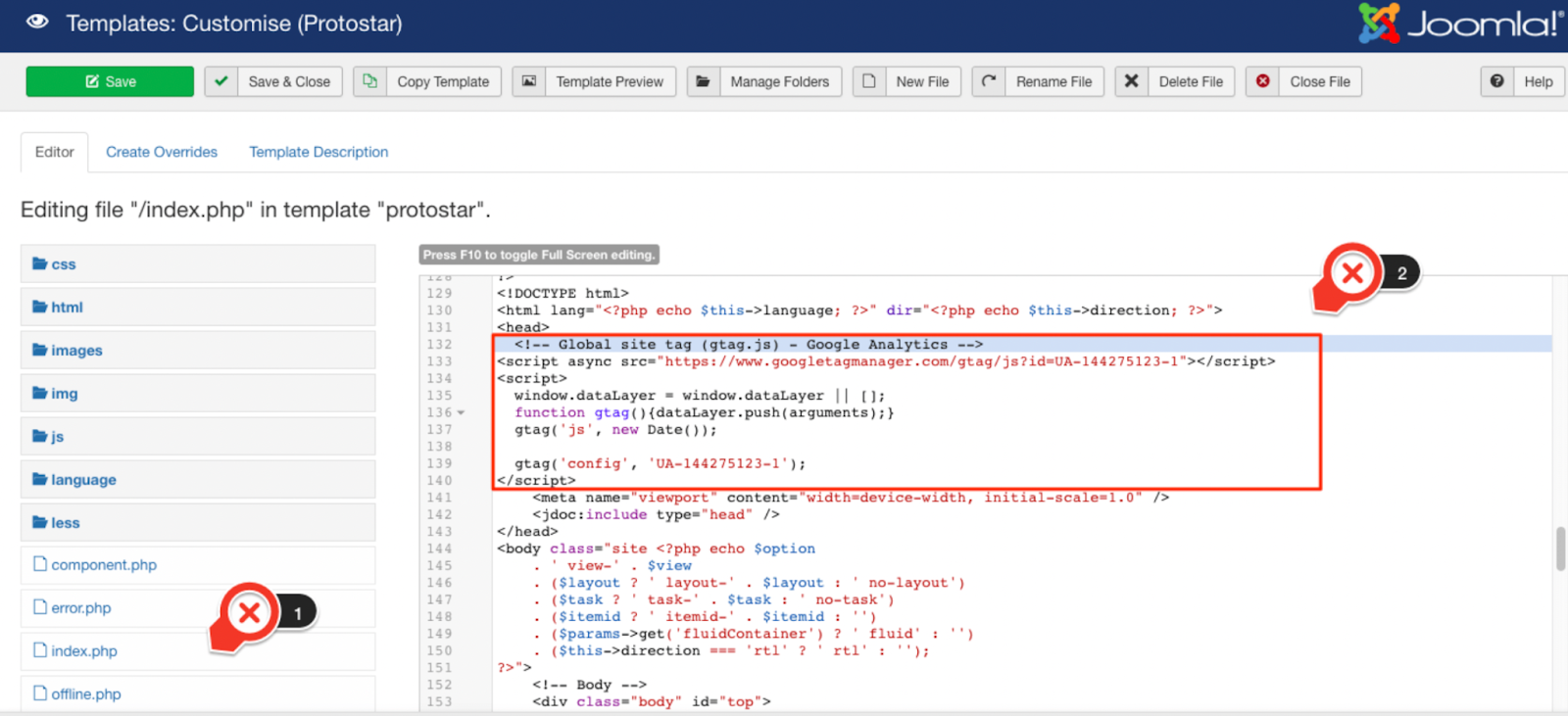Image resolution: width=1568 pixels, height=716 pixels.
Task: Click the gtag('js', new Date()) line
Action: tap(615, 429)
